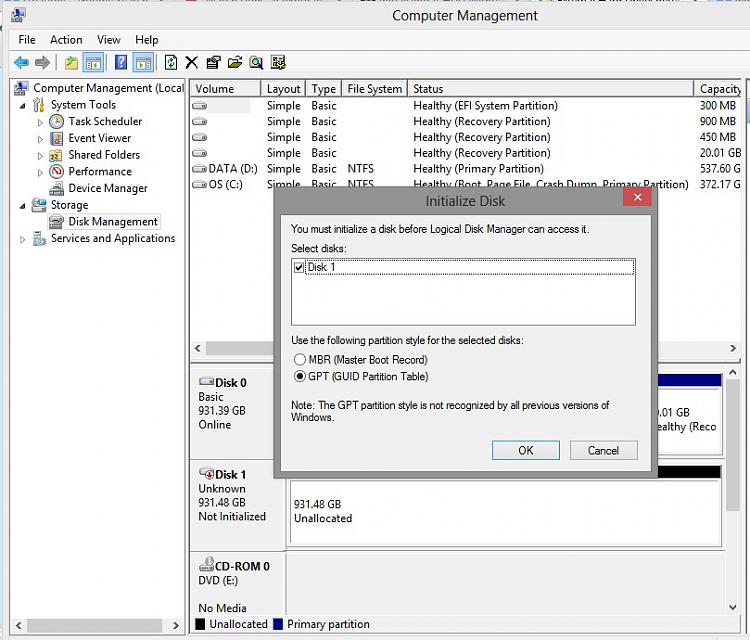This screenshot has height=640, width=750.
Task: Click the Forward arrow toolbar icon
Action: pyautogui.click(x=43, y=63)
